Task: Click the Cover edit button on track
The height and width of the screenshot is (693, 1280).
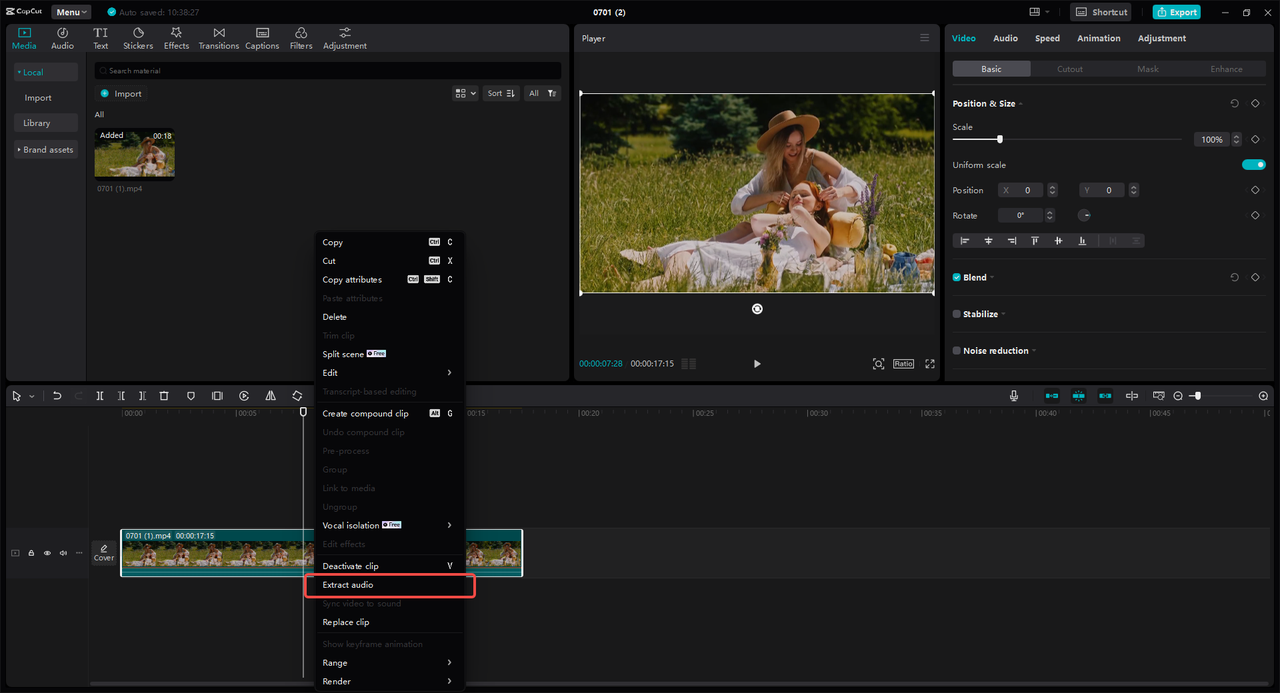Action: [x=104, y=553]
